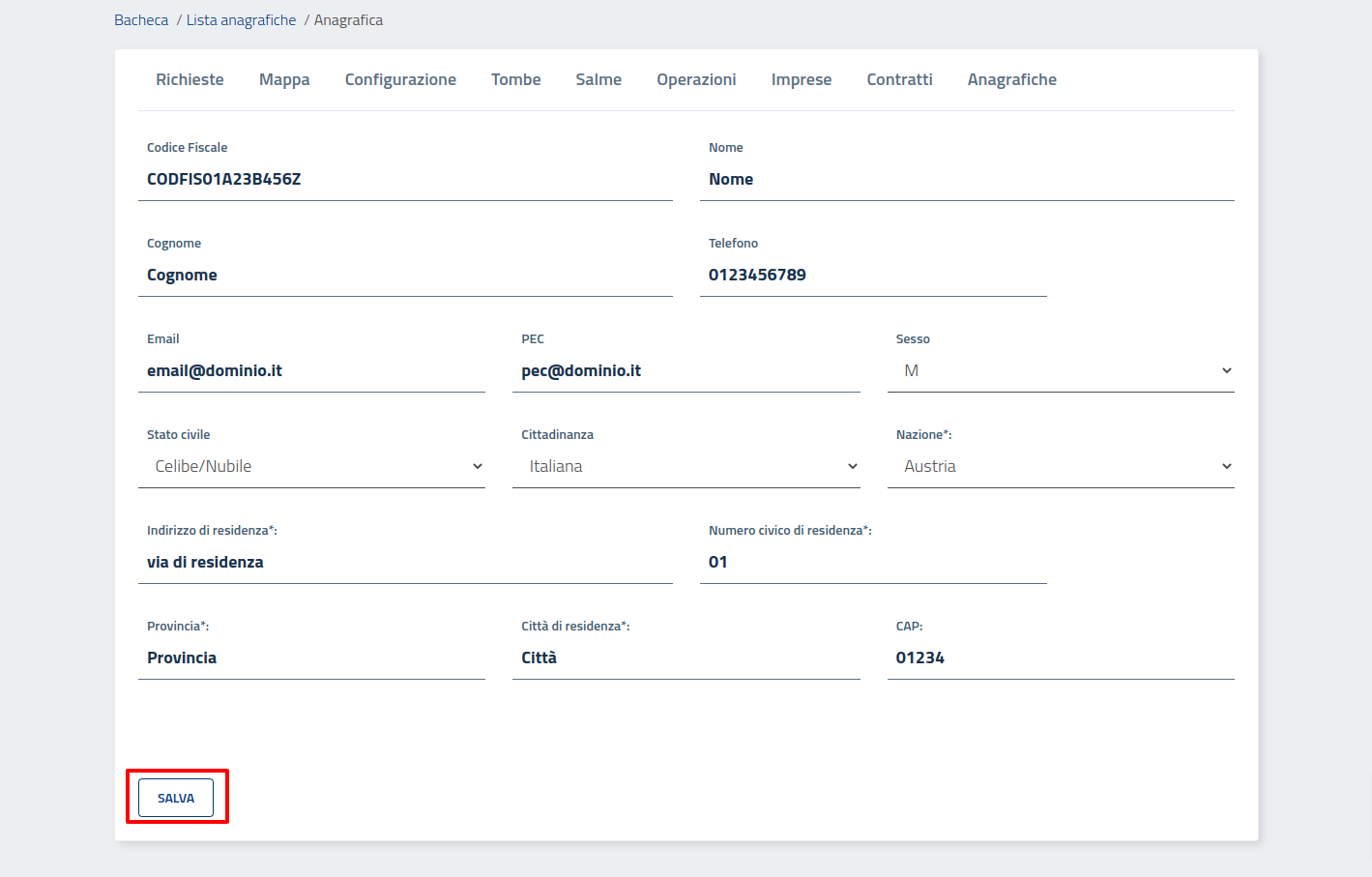Click the PEC input field
The image size is (1372, 877).
tap(686, 371)
